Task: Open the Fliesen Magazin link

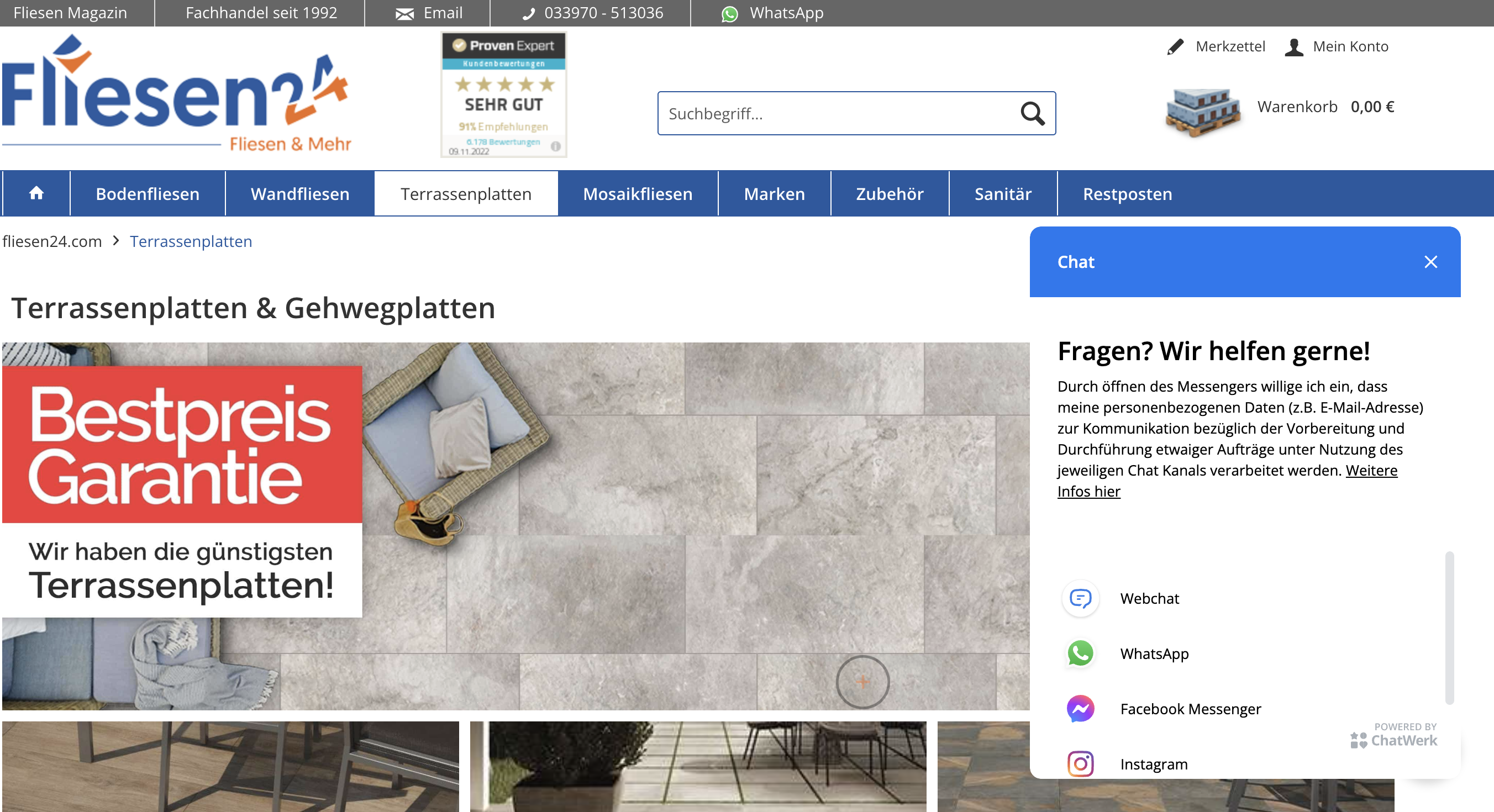Action: (x=70, y=13)
